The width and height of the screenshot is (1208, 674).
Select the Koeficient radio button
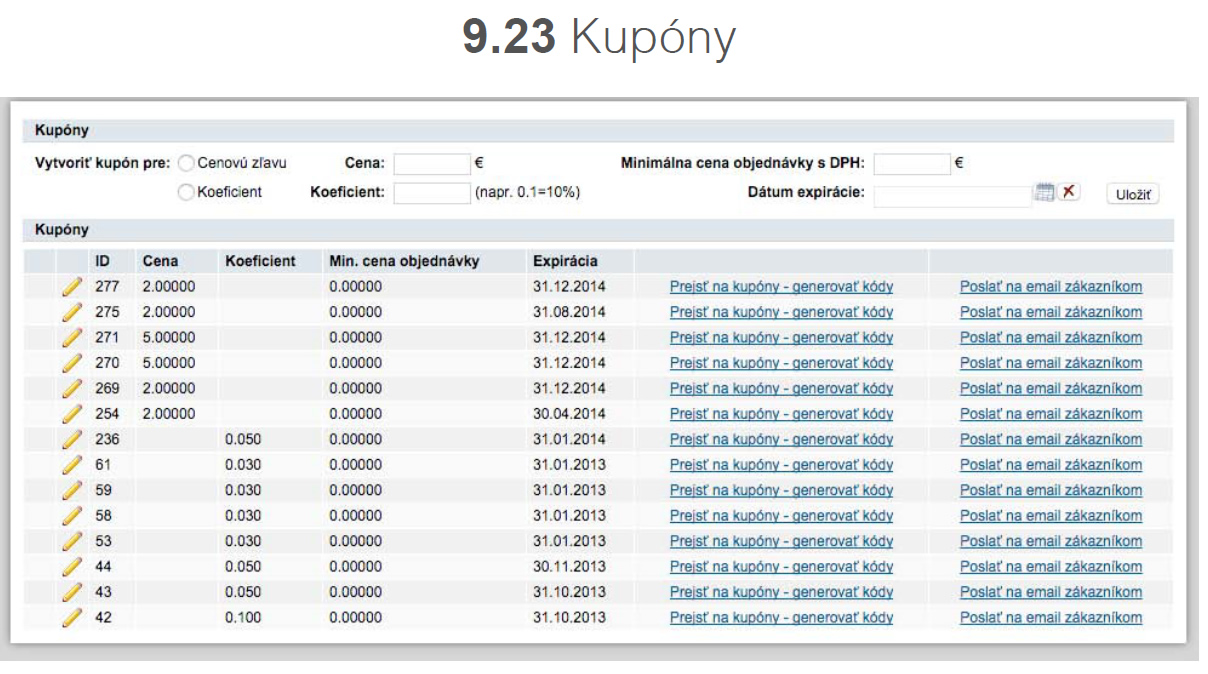(186, 193)
